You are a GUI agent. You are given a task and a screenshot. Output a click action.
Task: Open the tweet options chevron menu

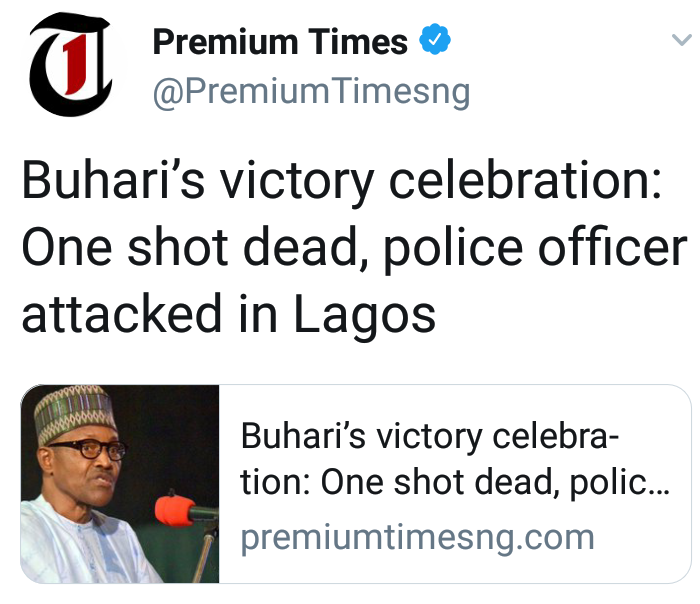coord(679,42)
